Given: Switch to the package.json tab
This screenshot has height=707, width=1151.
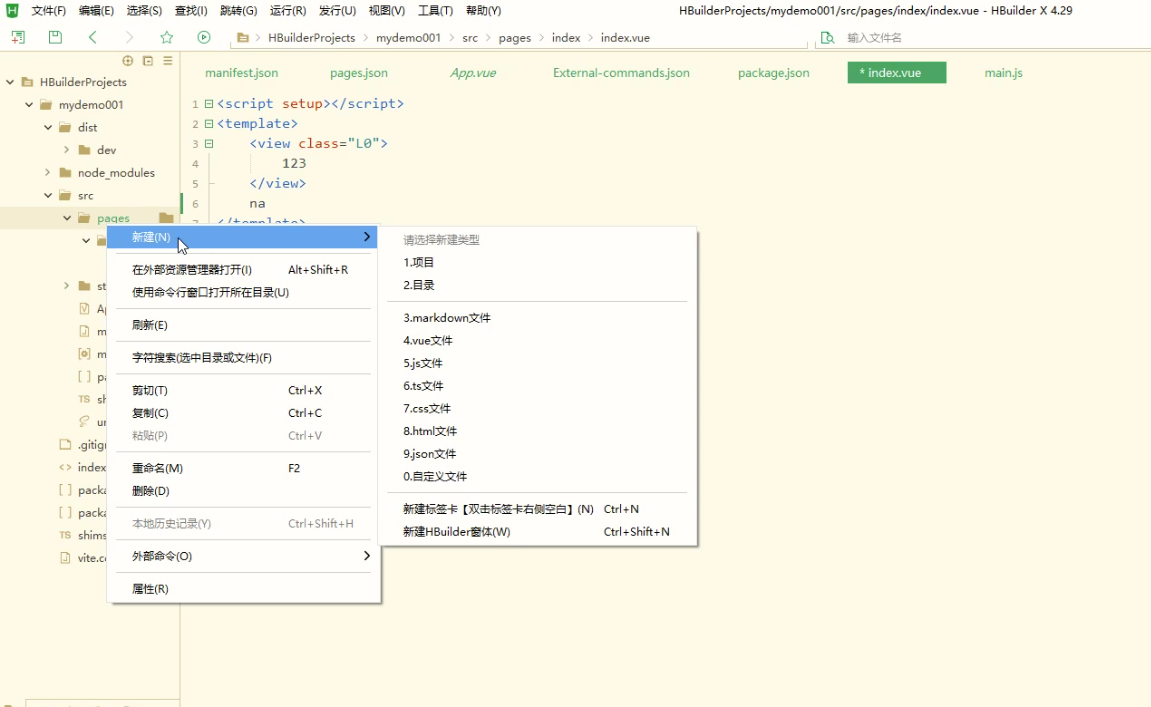Looking at the screenshot, I should click(774, 73).
